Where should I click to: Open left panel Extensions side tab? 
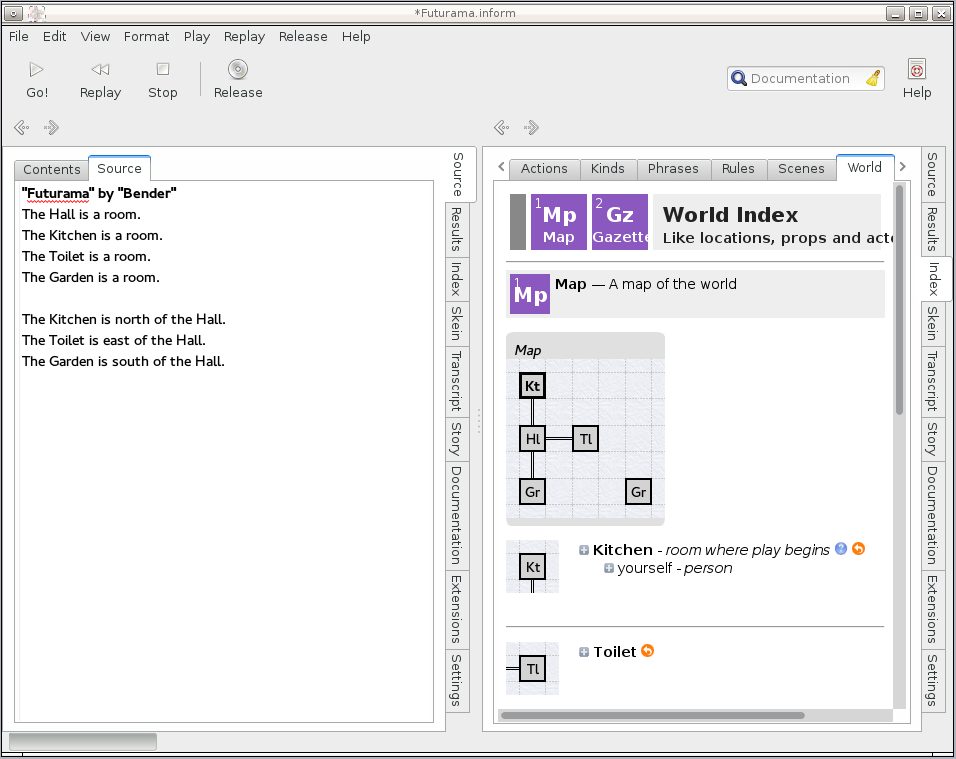[456, 609]
